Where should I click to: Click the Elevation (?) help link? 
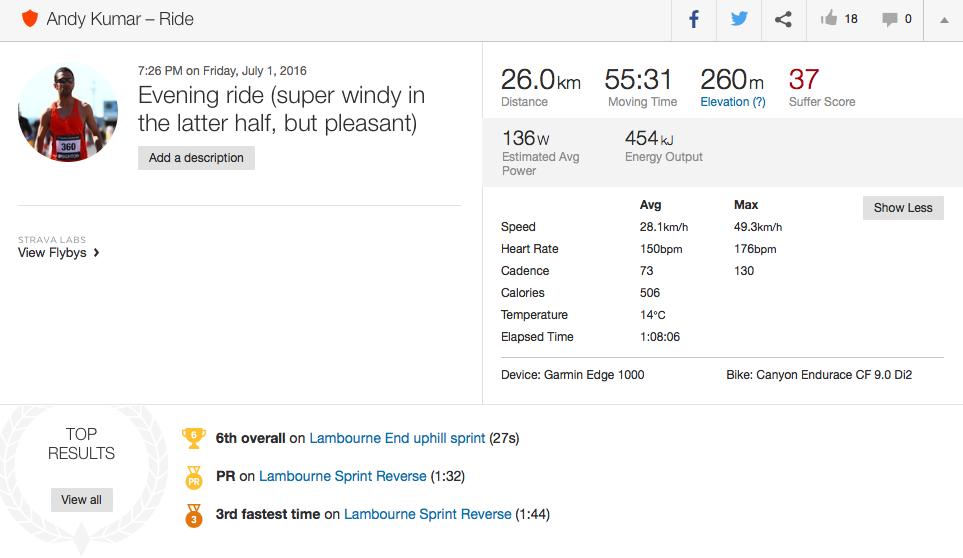732,102
